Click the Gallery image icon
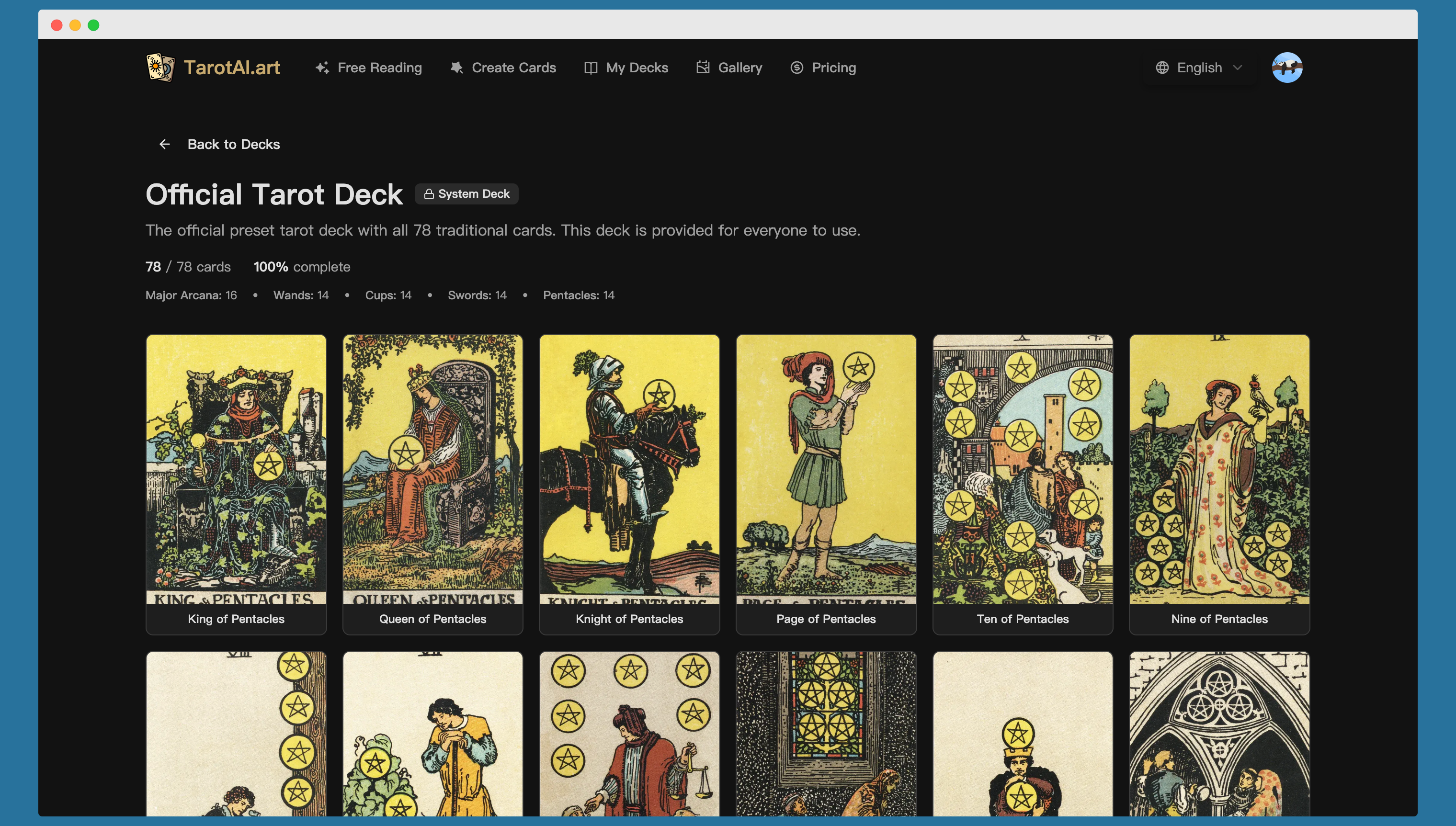This screenshot has height=826, width=1456. 703,68
